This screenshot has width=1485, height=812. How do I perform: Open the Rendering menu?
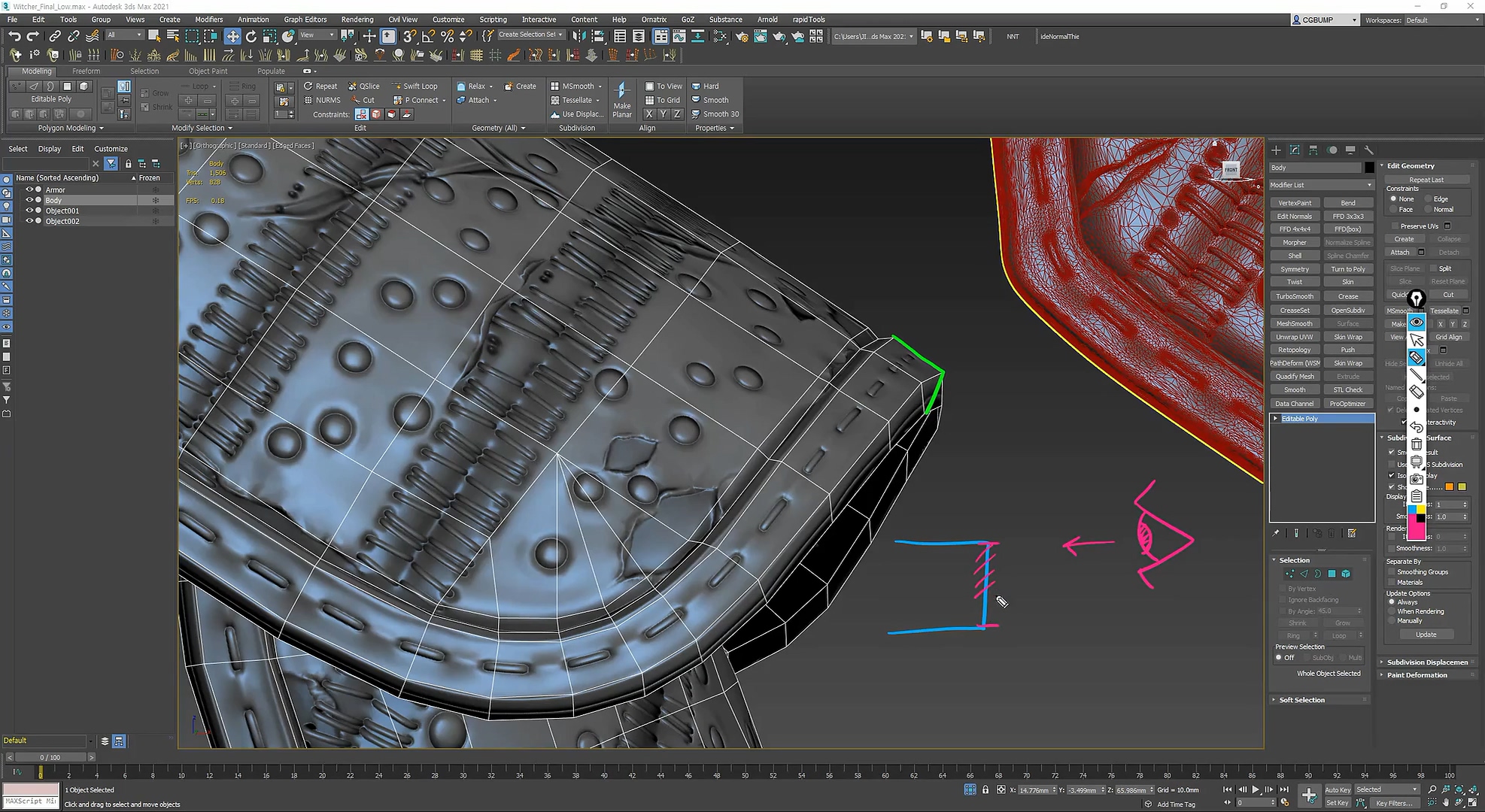point(357,20)
